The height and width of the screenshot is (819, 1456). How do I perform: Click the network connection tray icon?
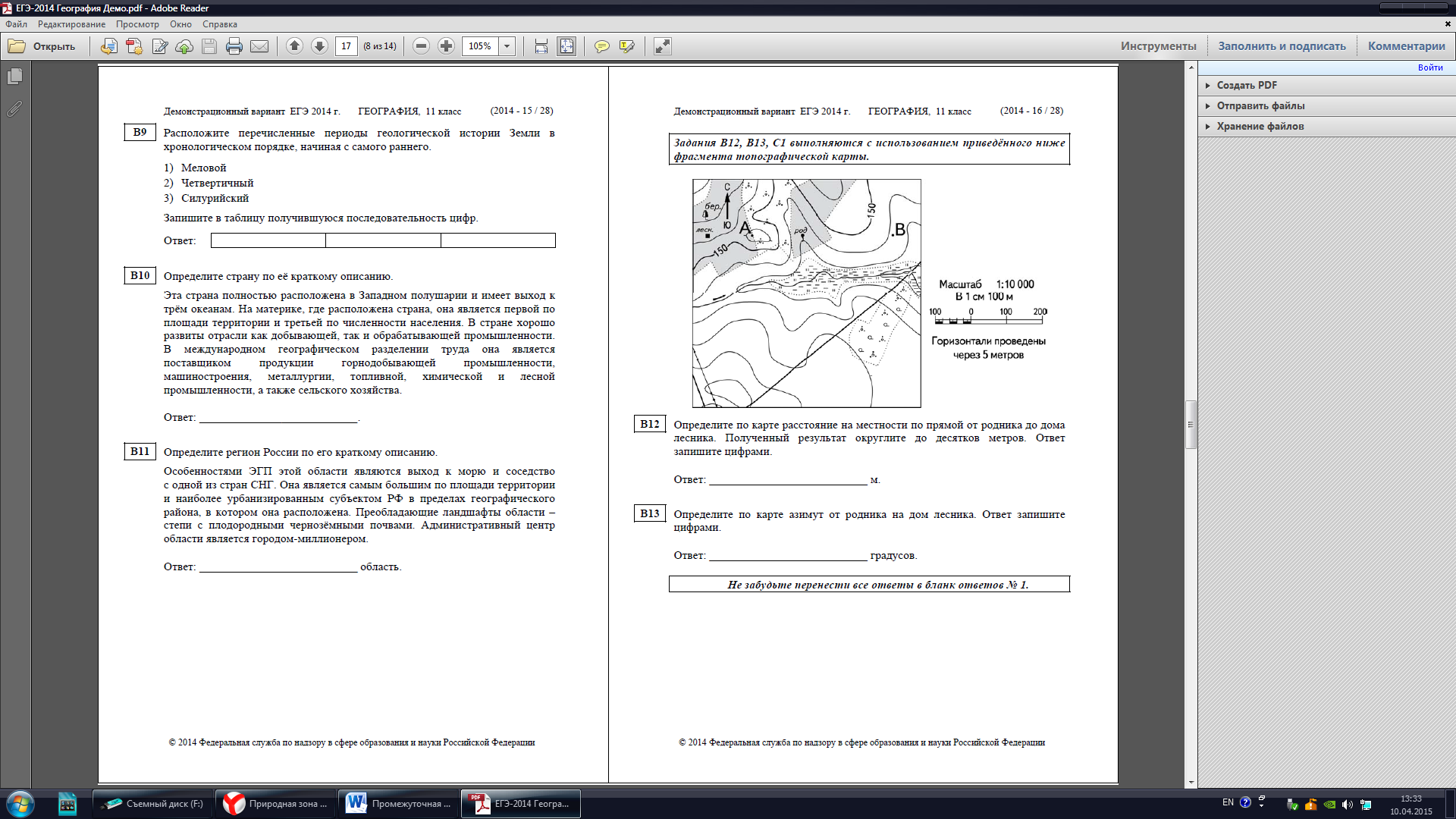pyautogui.click(x=1366, y=805)
